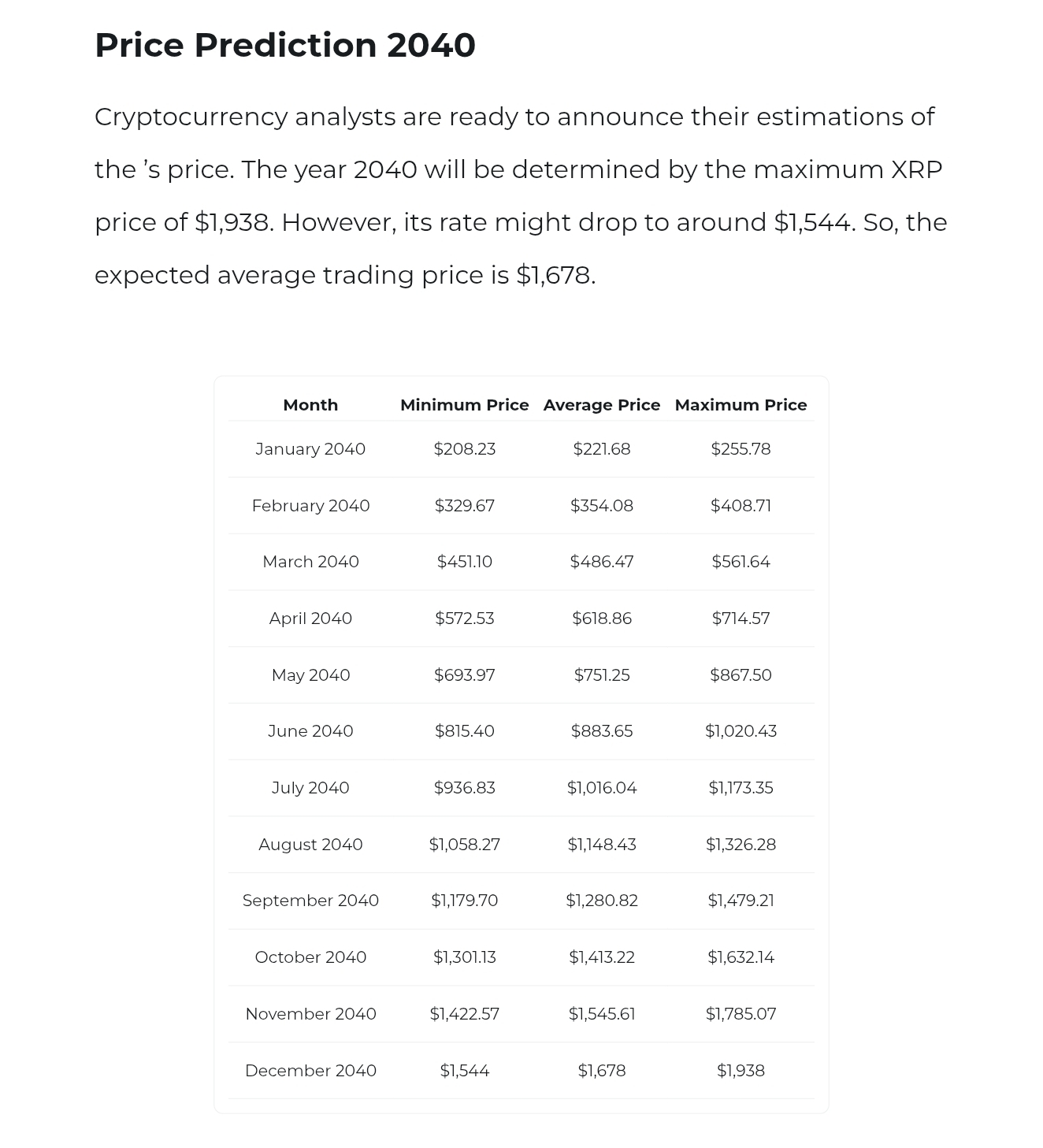The height and width of the screenshot is (1148, 1043).
Task: Click the Average Price column header
Action: click(601, 405)
